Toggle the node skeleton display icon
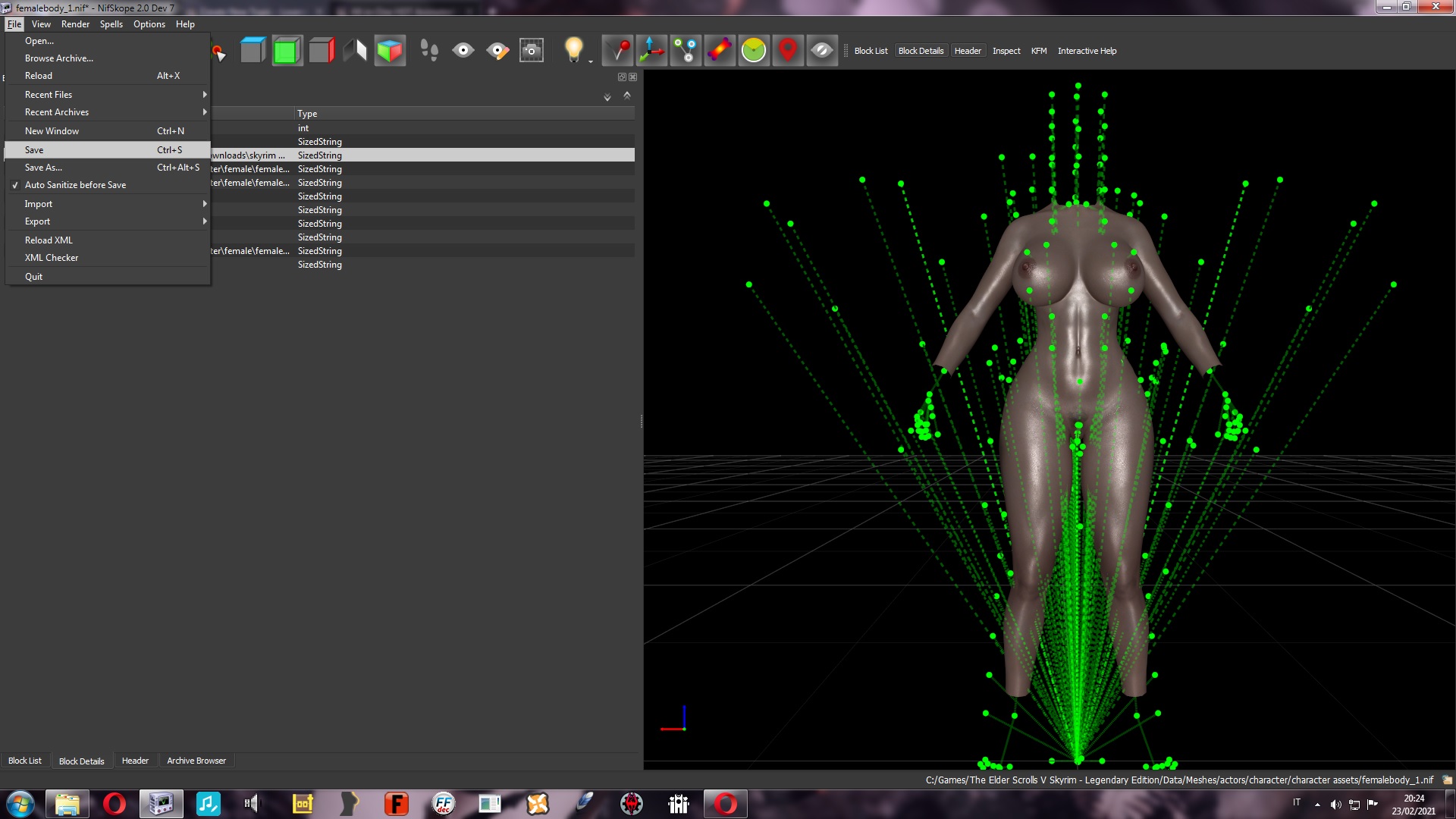This screenshot has height=819, width=1456. (686, 51)
